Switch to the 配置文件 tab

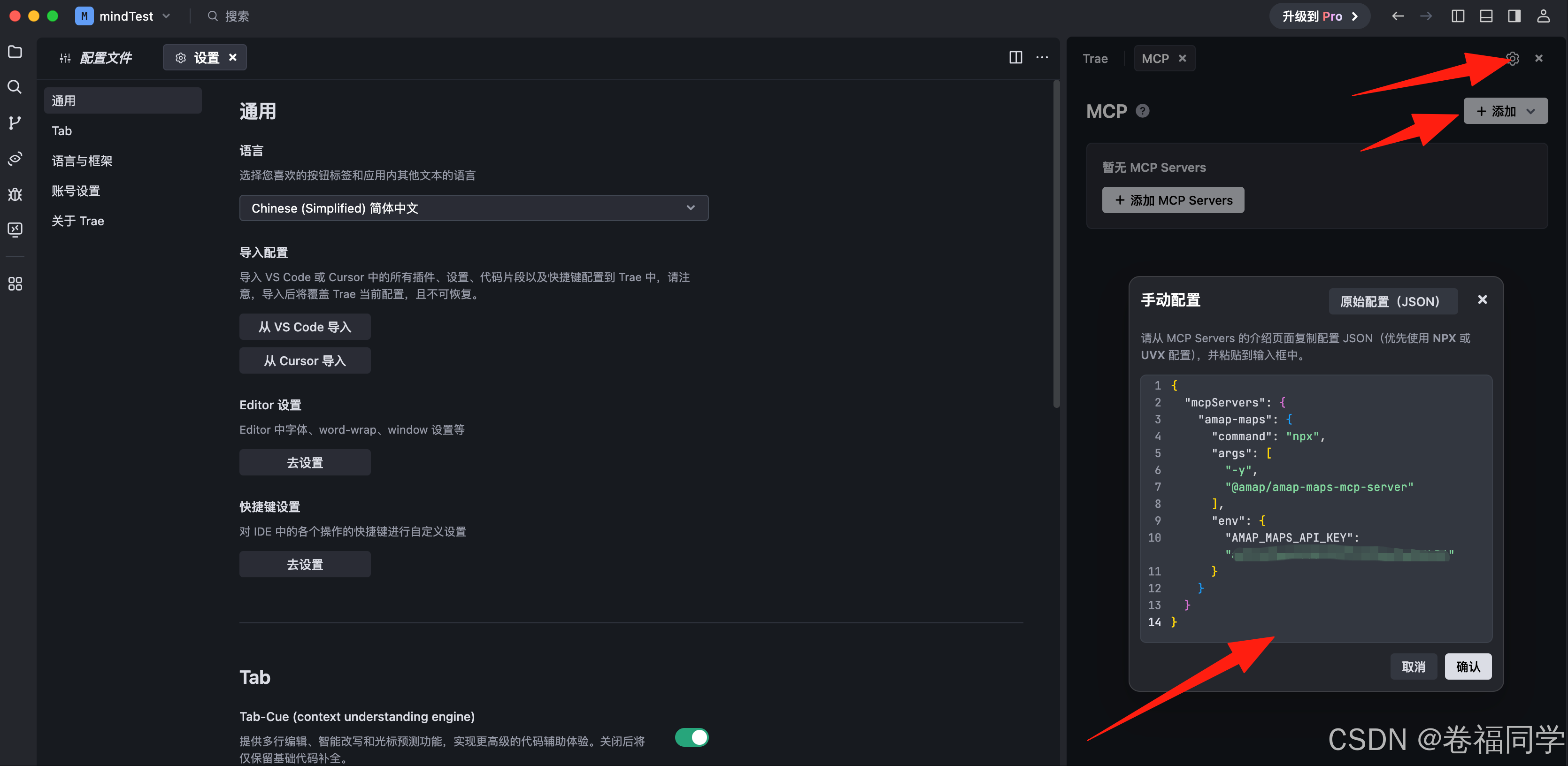tap(97, 58)
